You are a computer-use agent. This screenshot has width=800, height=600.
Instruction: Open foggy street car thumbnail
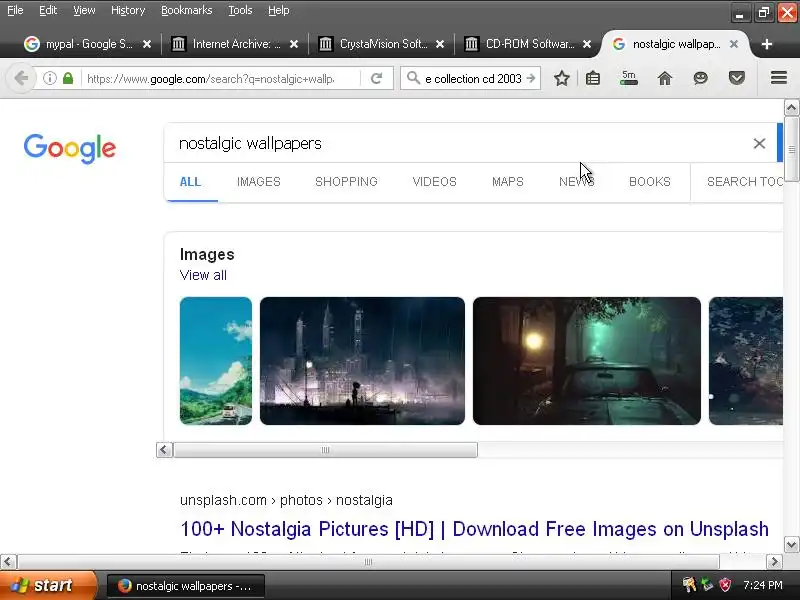point(587,361)
